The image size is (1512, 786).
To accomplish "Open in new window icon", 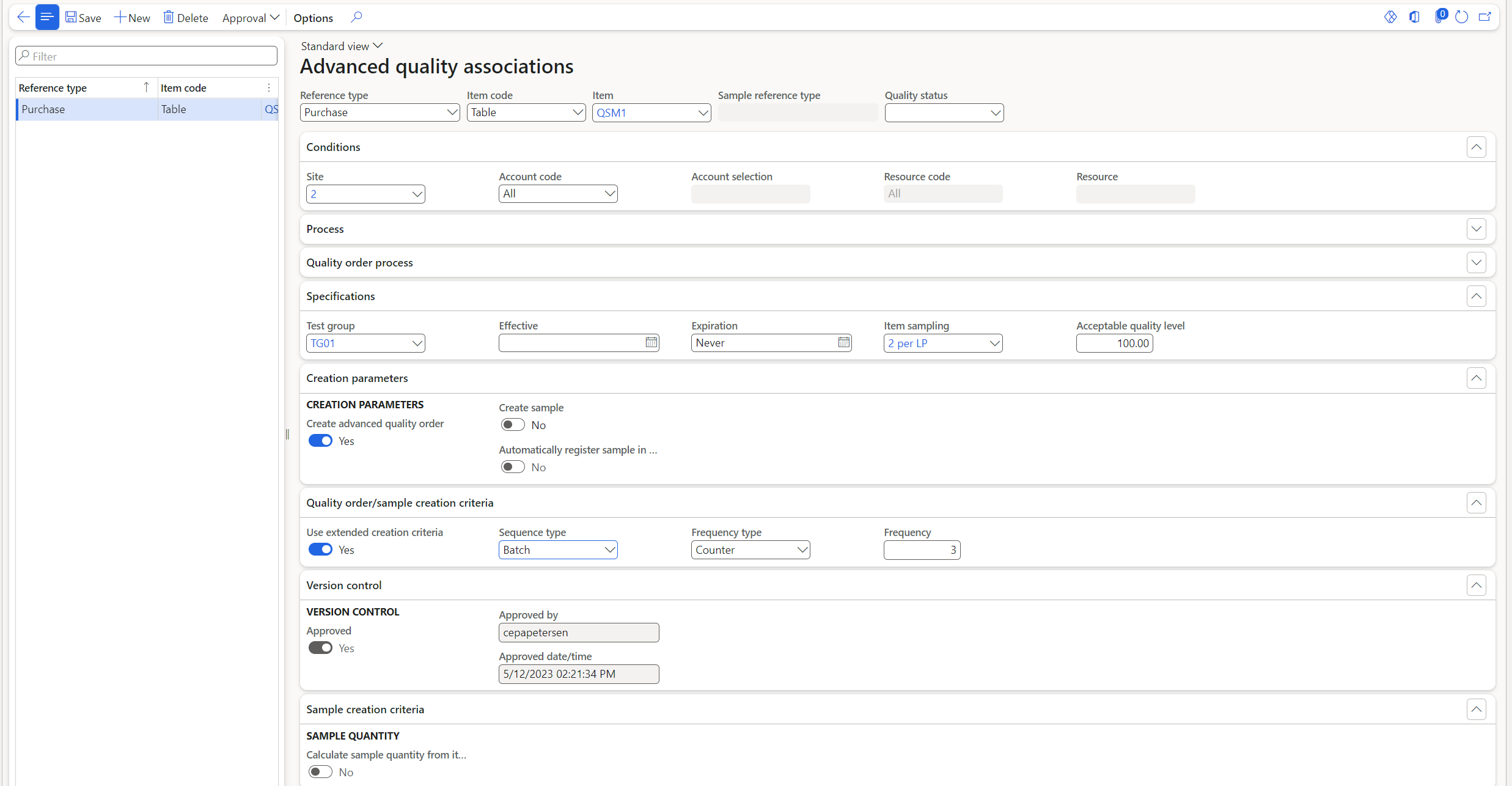I will click(1484, 17).
